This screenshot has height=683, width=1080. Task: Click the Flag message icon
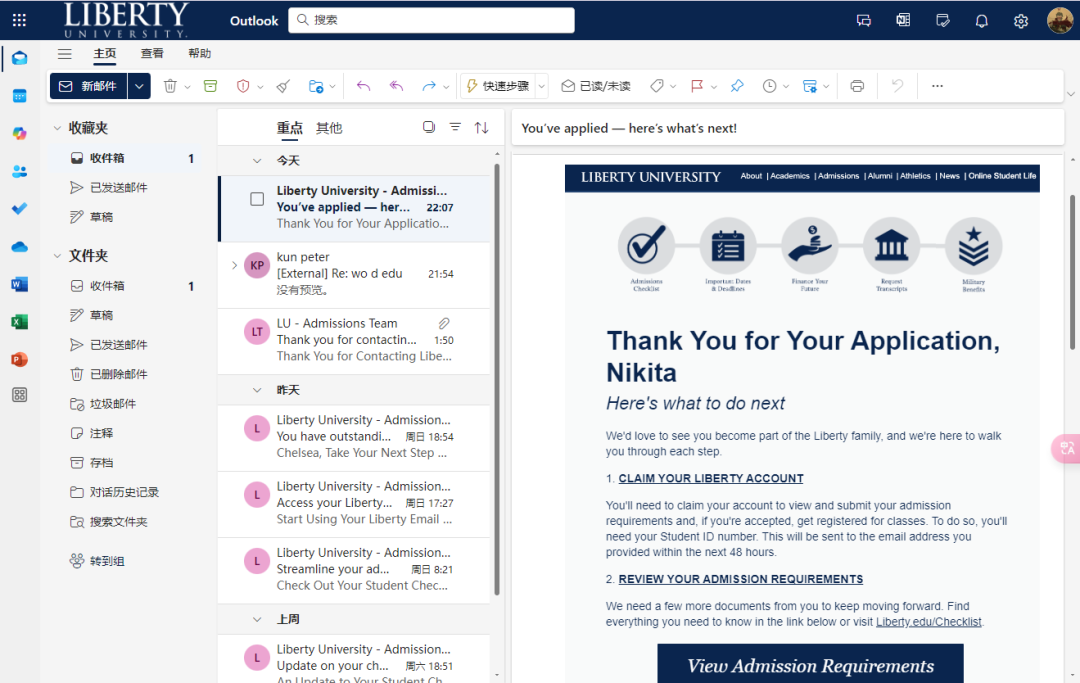click(697, 86)
